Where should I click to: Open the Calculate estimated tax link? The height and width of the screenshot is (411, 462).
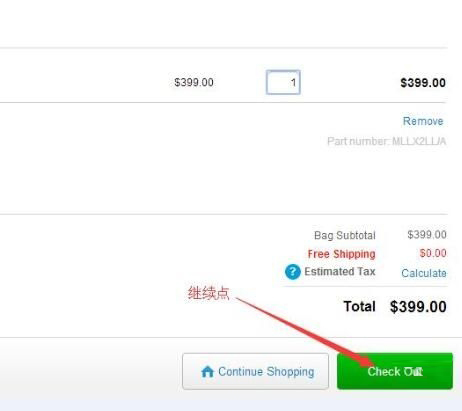(424, 273)
